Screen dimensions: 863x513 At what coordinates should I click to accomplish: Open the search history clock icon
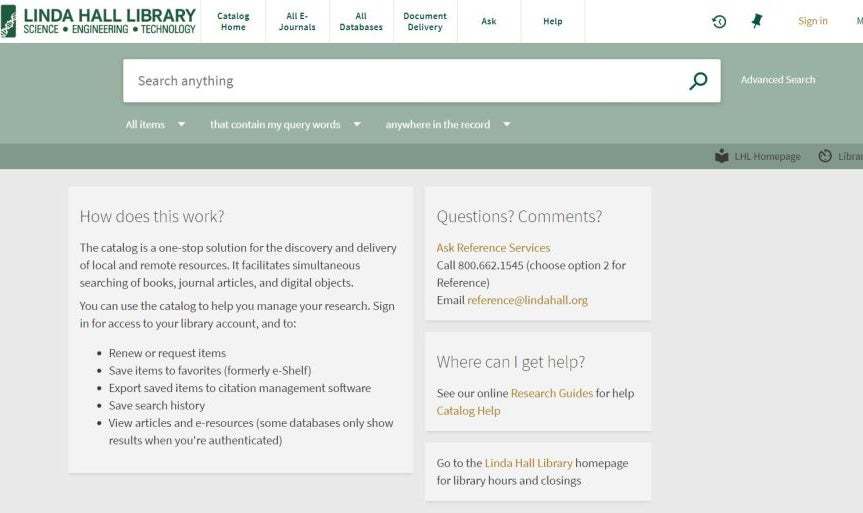click(x=719, y=21)
